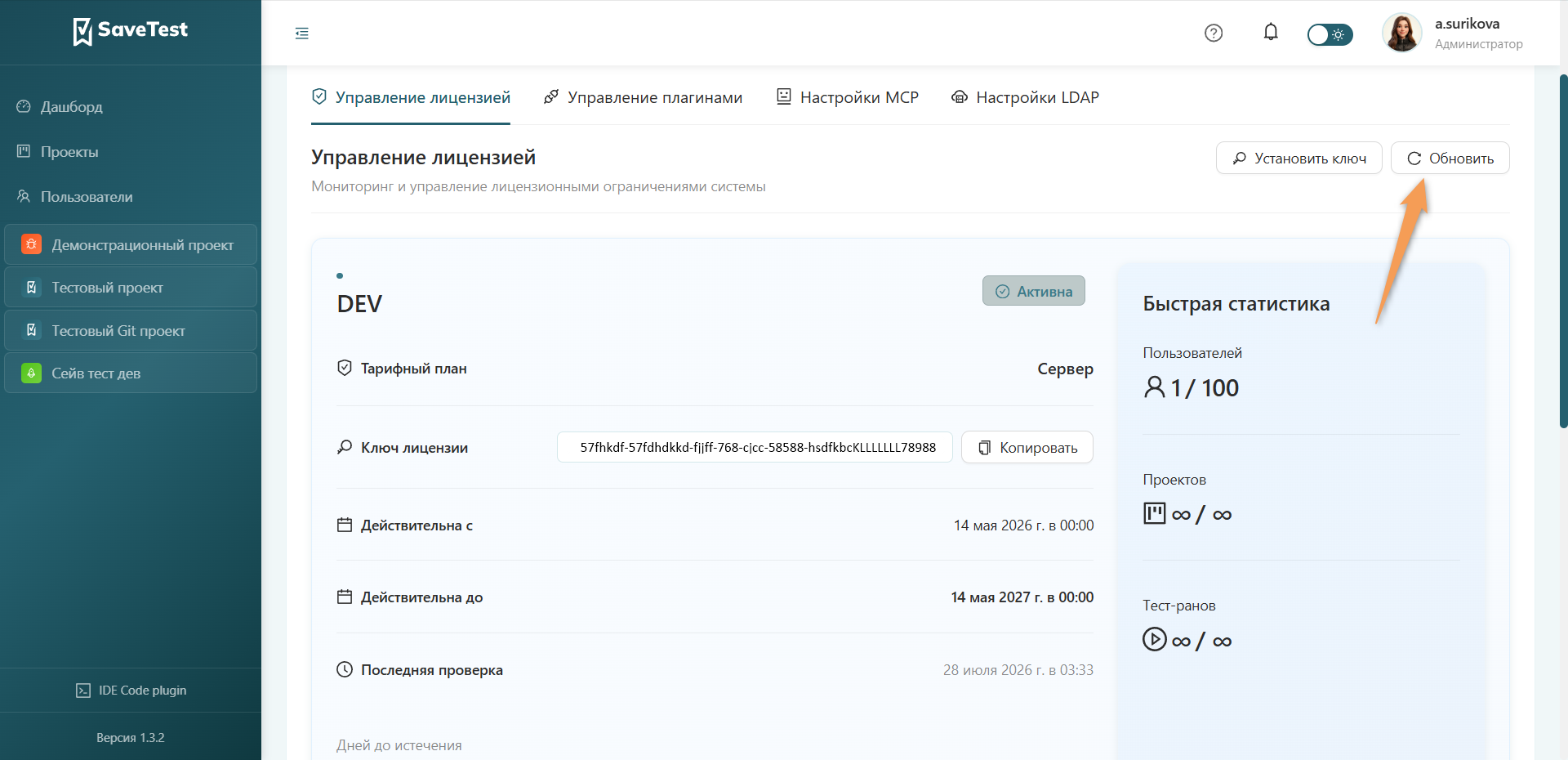Open help via question mark icon
The image size is (1568, 760).
(1214, 34)
